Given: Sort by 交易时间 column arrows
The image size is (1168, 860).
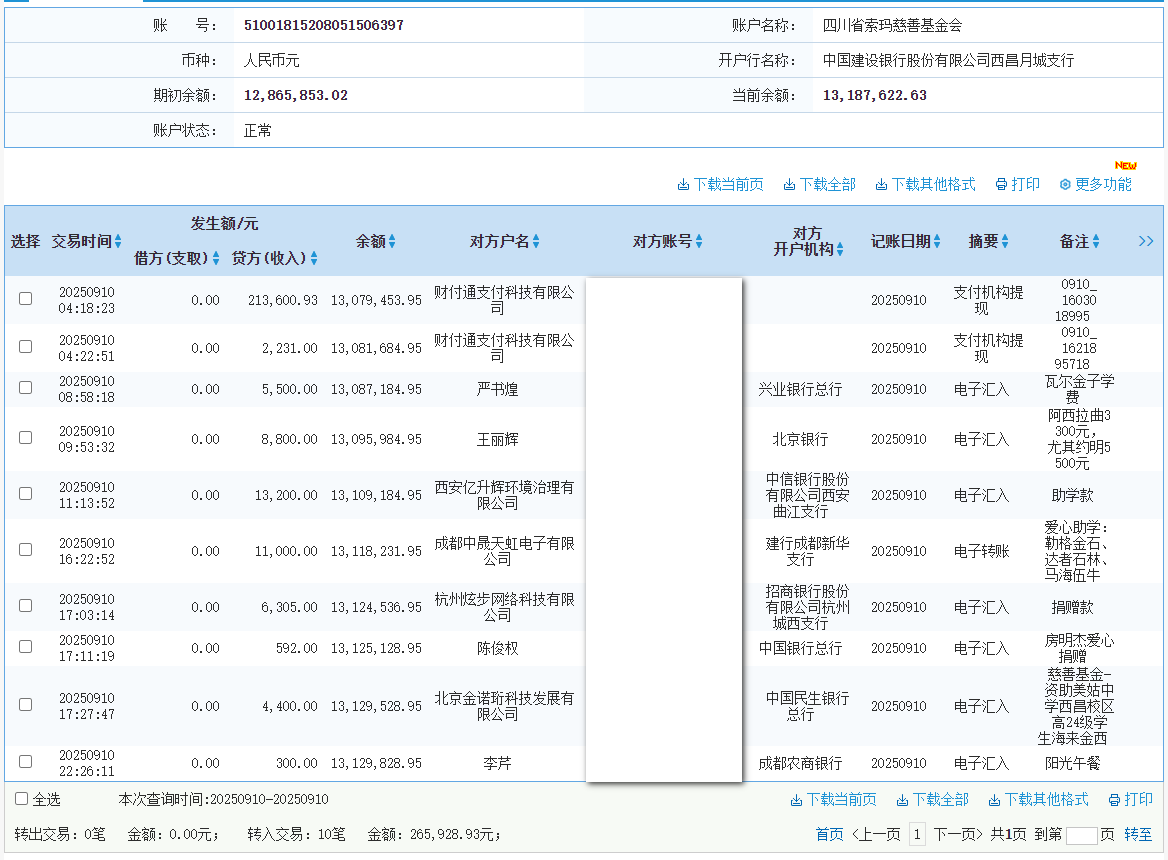Looking at the screenshot, I should [118, 241].
